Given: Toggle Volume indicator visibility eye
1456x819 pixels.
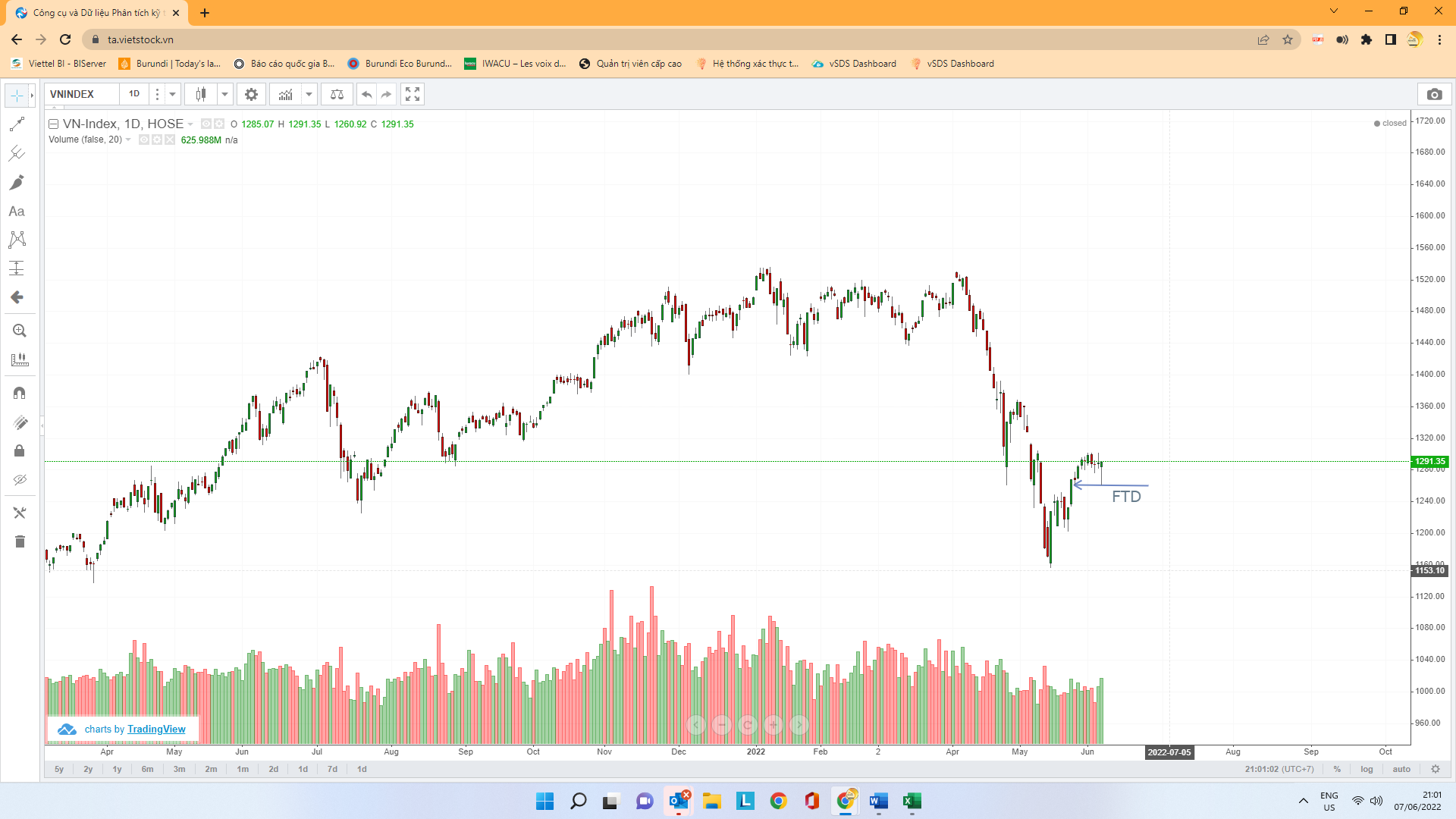Looking at the screenshot, I should click(x=144, y=140).
